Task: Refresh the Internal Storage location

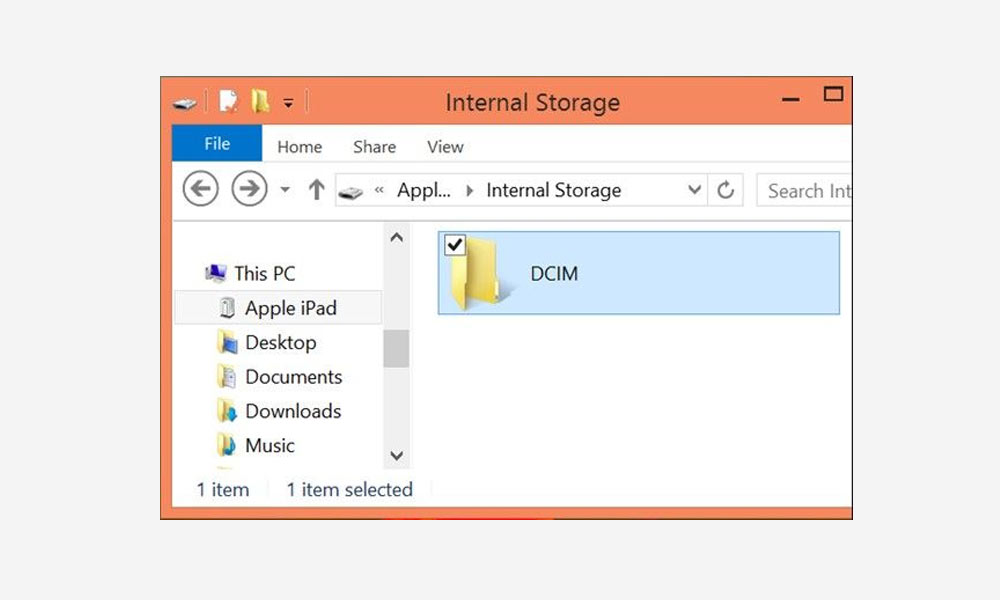Action: coord(725,190)
